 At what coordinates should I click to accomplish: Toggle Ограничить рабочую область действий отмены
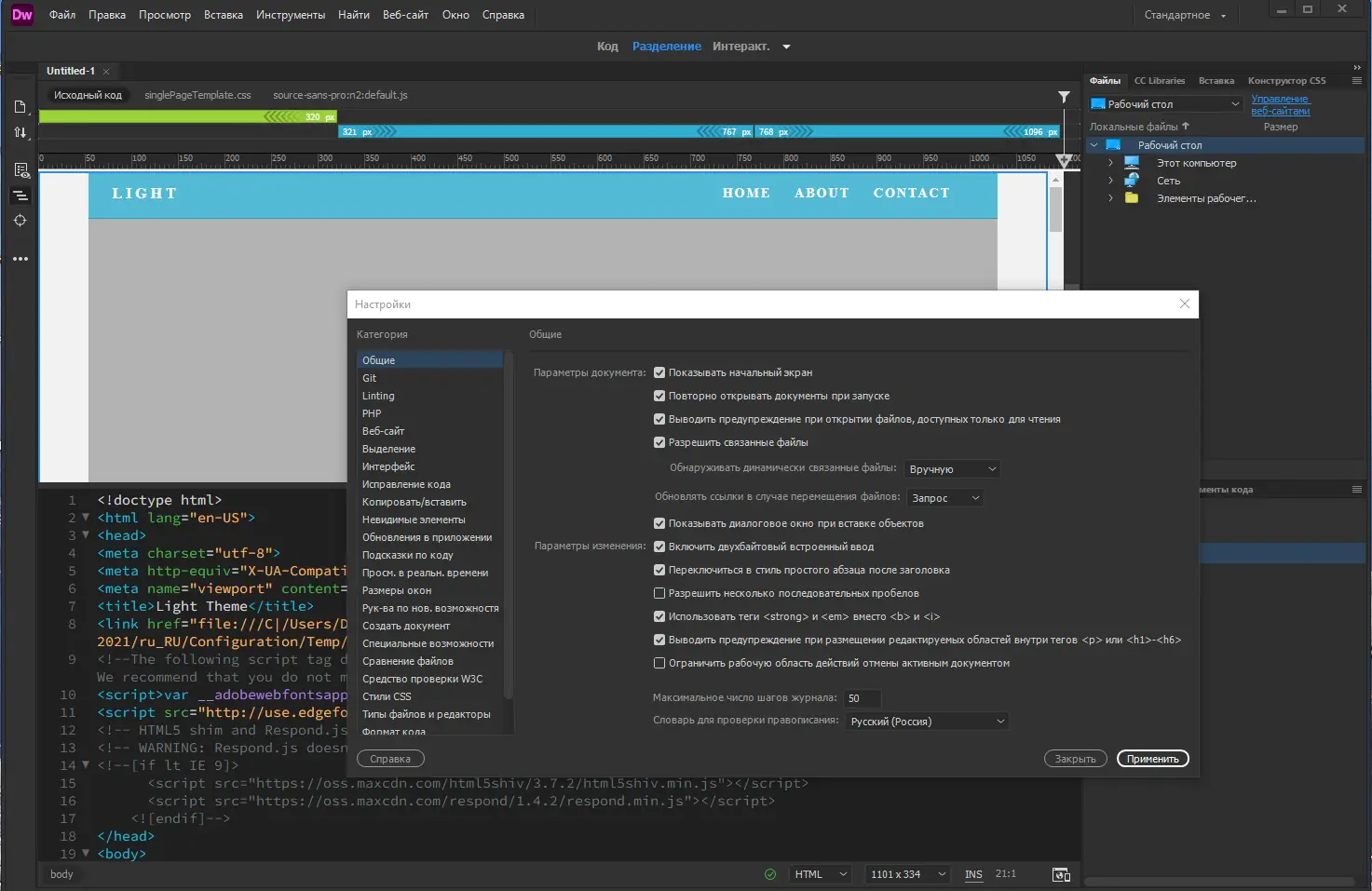coord(659,663)
